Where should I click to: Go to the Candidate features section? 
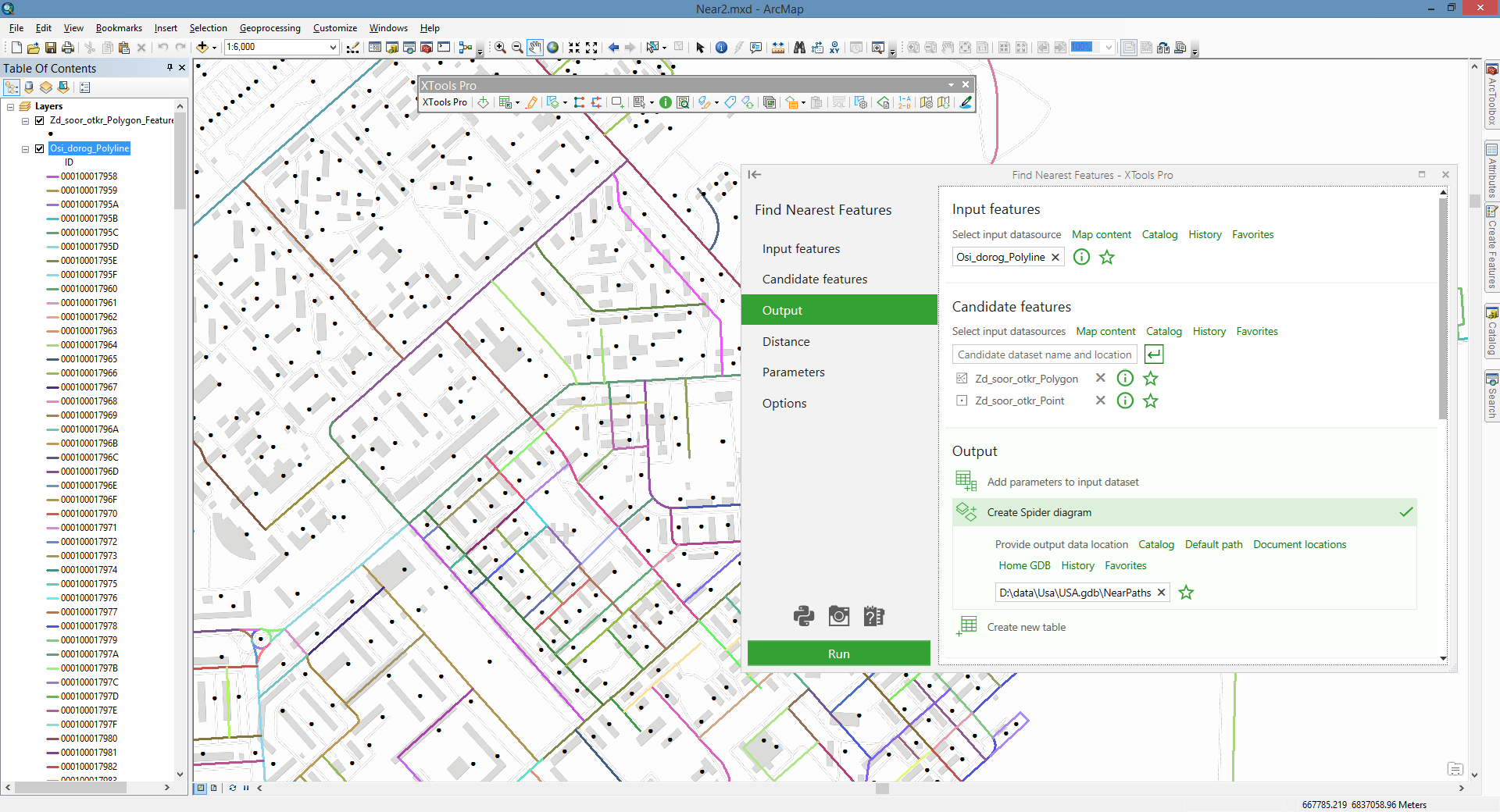[839, 280]
